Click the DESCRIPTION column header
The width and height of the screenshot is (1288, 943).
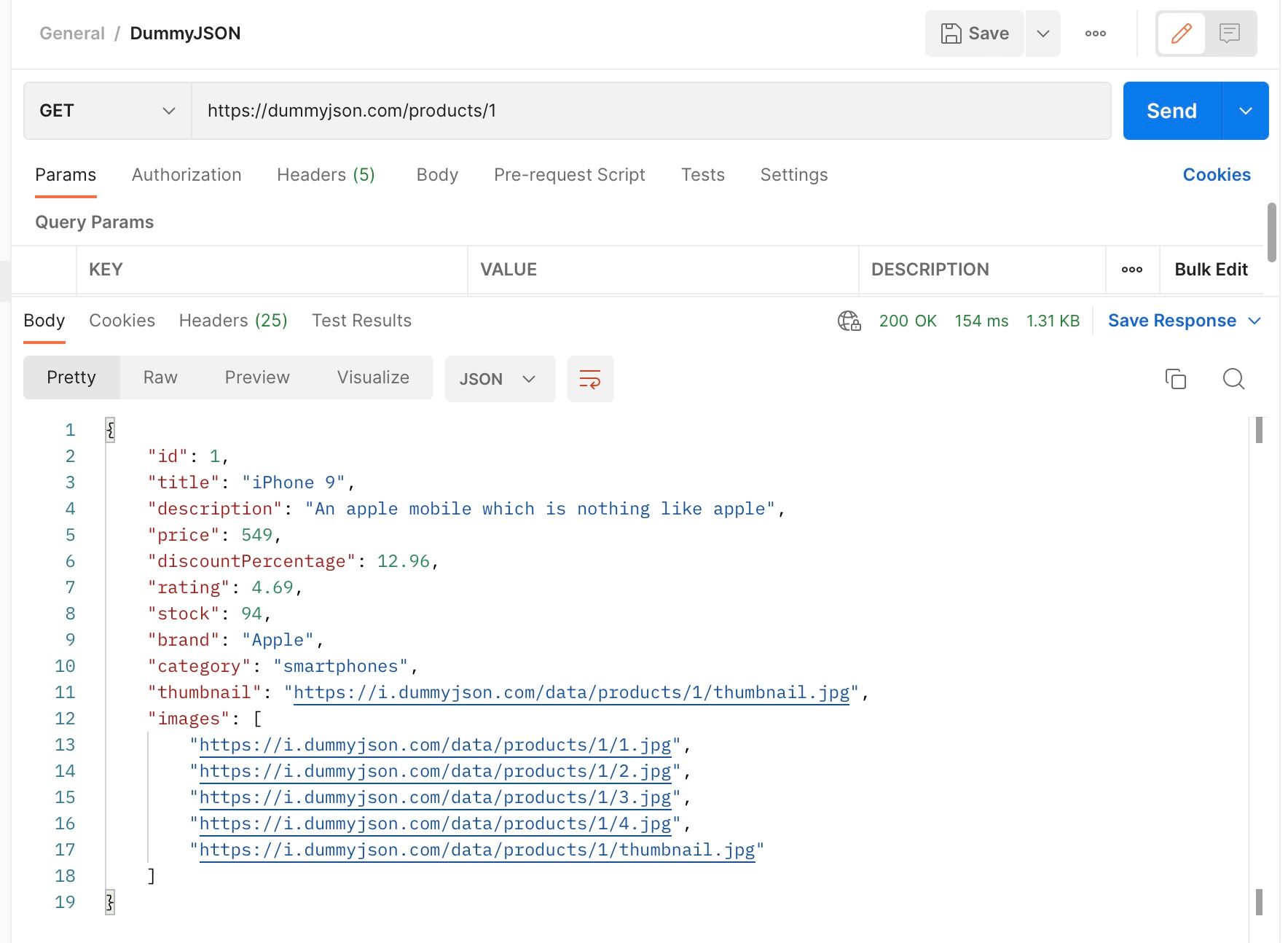[x=930, y=270]
